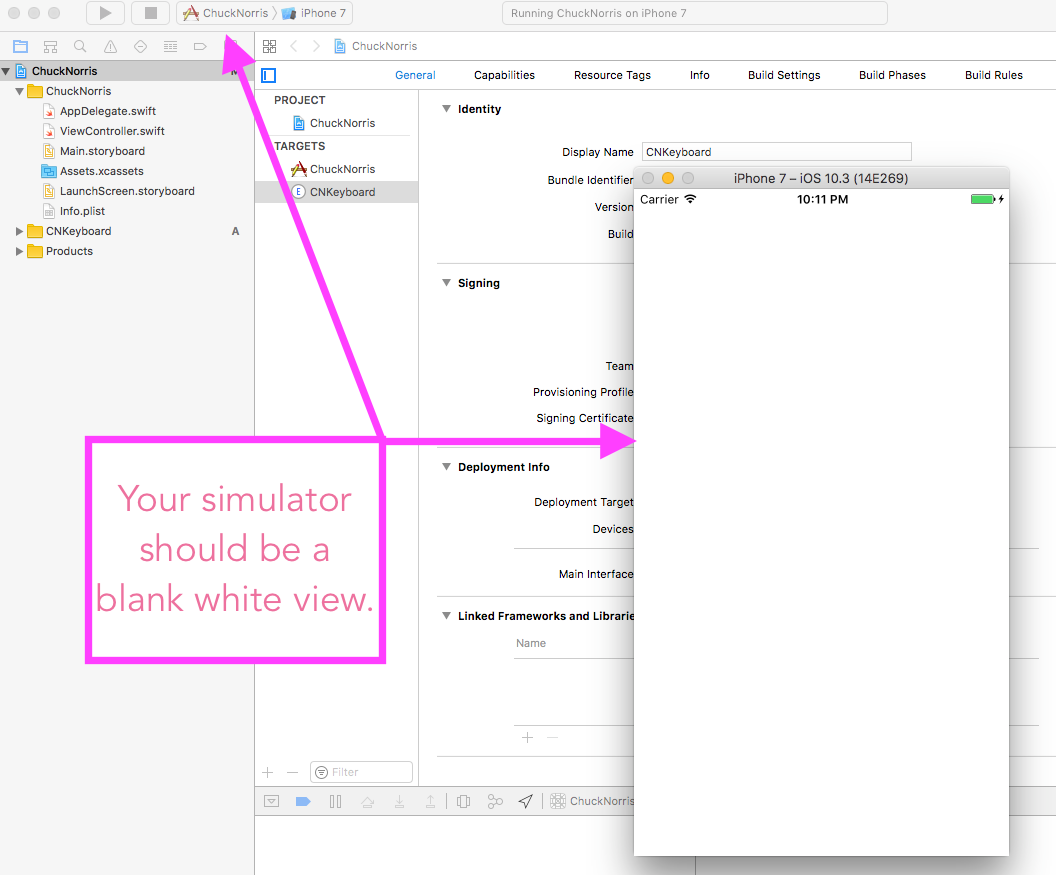Open the ChuckNorris scheme selector

pyautogui.click(x=226, y=13)
